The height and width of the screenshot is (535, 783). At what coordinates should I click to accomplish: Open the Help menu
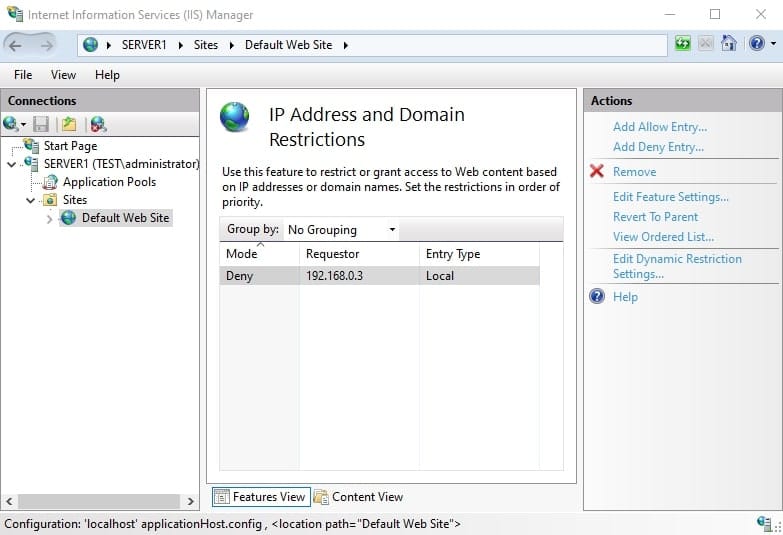pyautogui.click(x=107, y=75)
